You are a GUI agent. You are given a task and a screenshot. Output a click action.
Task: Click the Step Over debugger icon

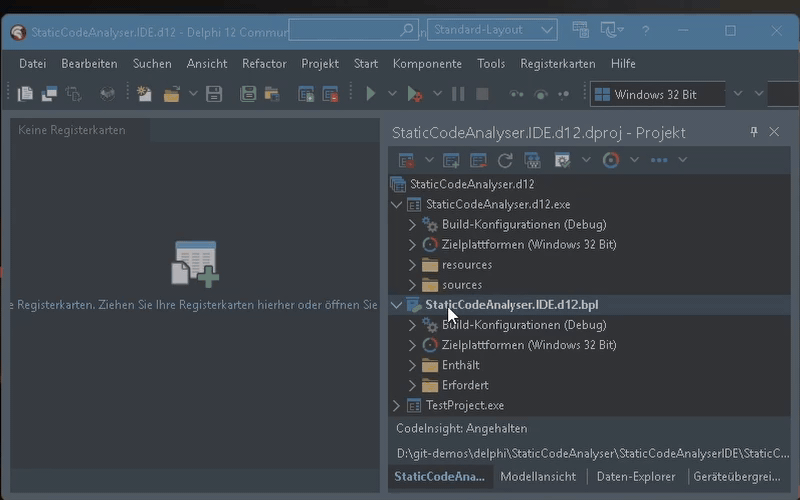[x=541, y=94]
